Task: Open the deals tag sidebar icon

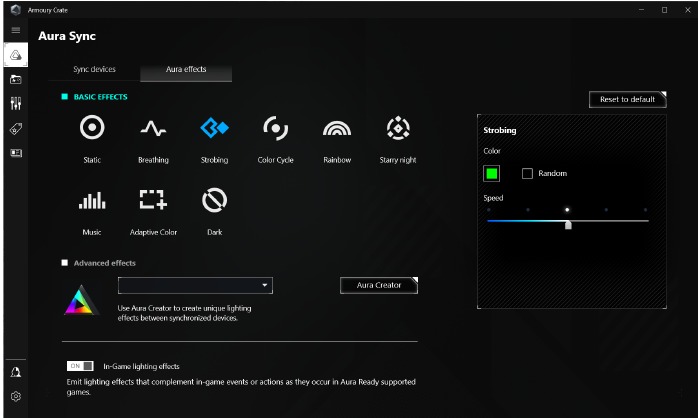Action: [x=16, y=129]
